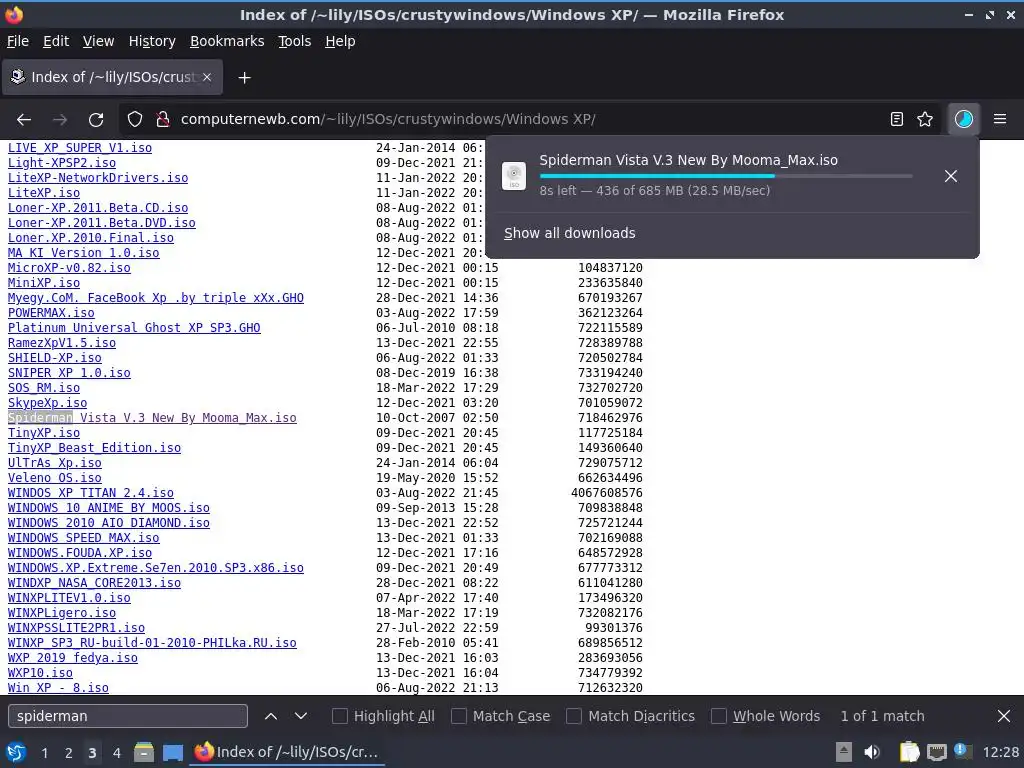
Task: Open the View menu
Action: pos(98,41)
